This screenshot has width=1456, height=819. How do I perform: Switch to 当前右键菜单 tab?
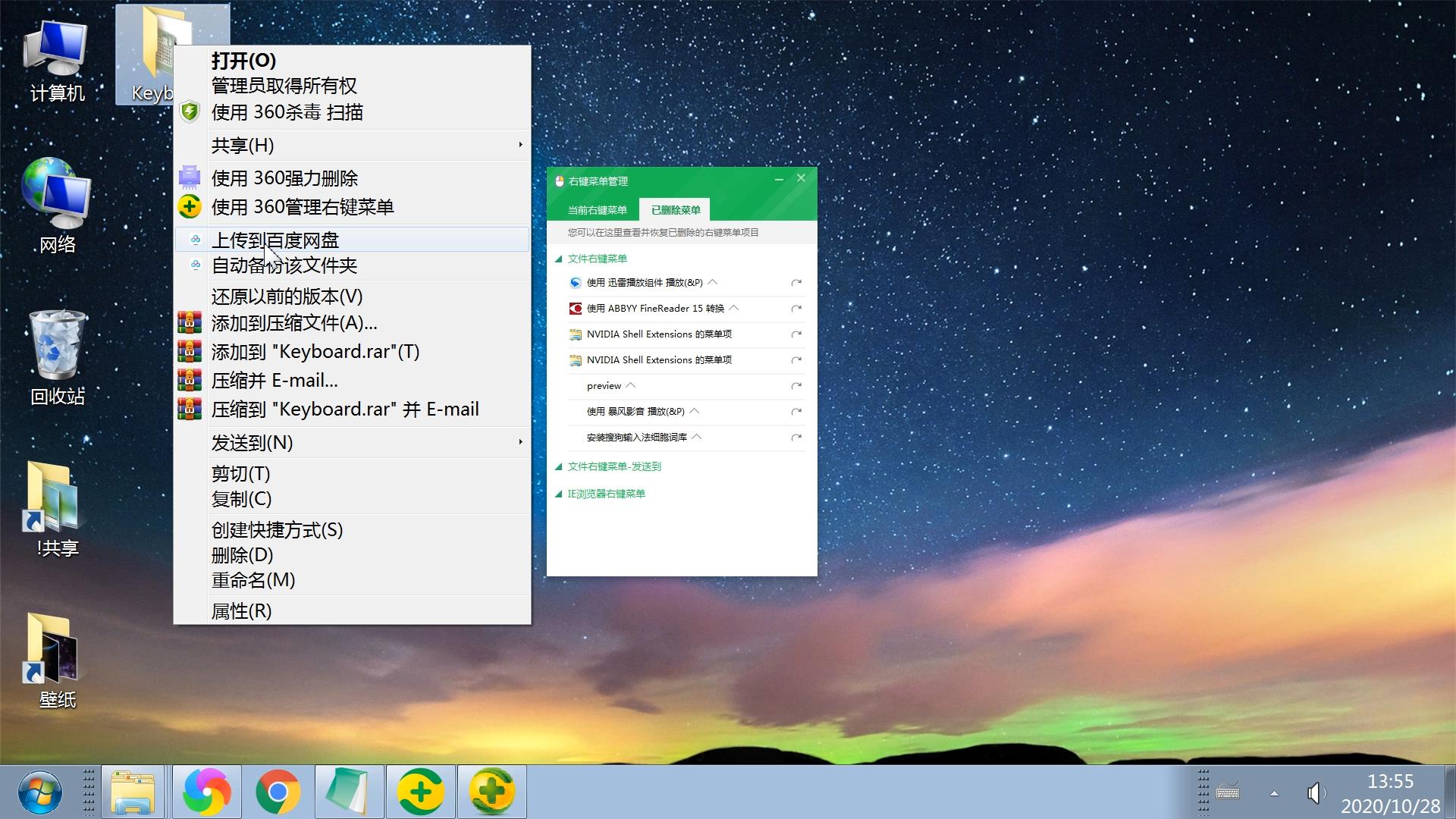[597, 209]
